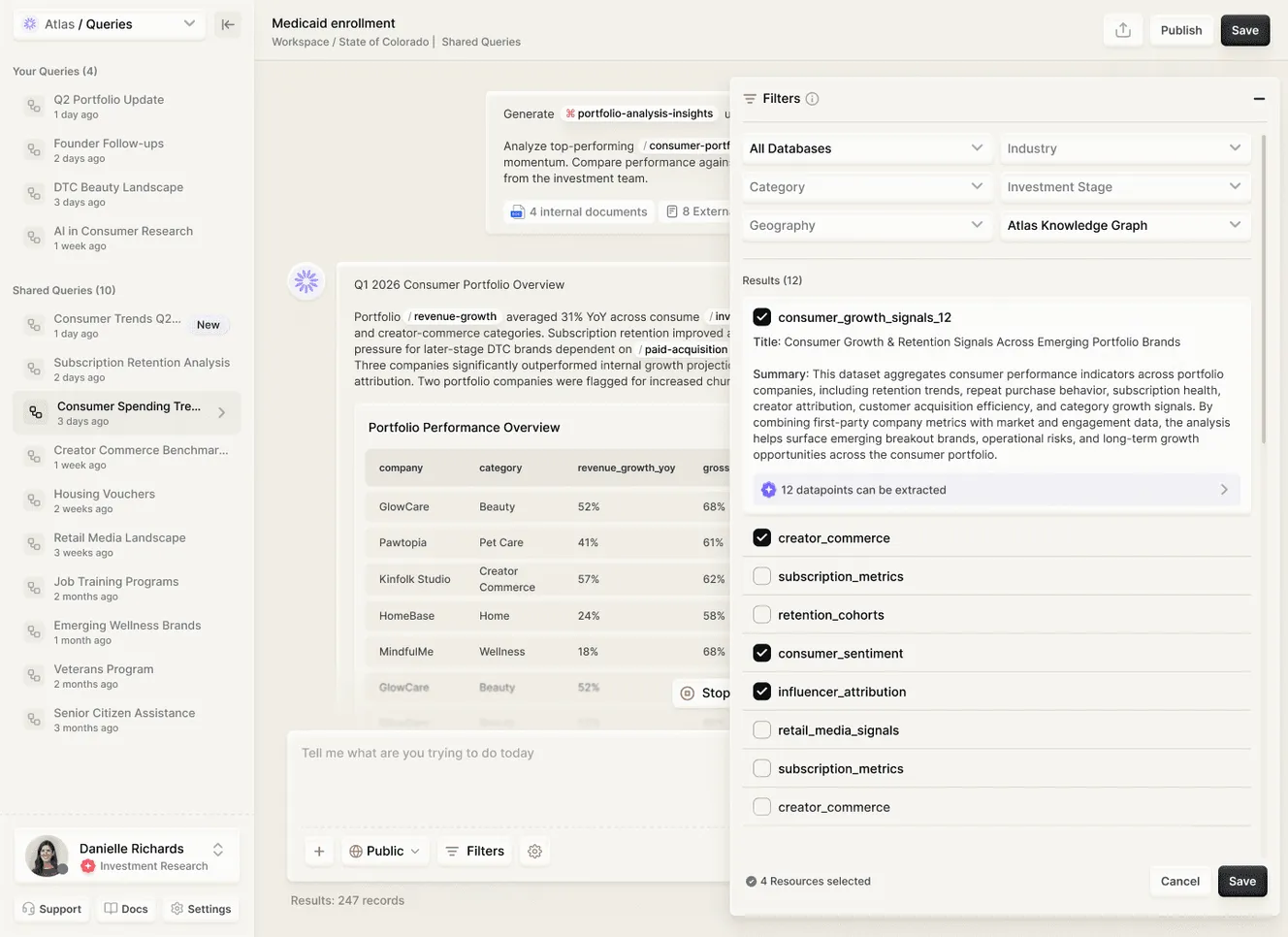This screenshot has height=937, width=1288.
Task: Open the All Databases dropdown
Action: pyautogui.click(x=867, y=148)
